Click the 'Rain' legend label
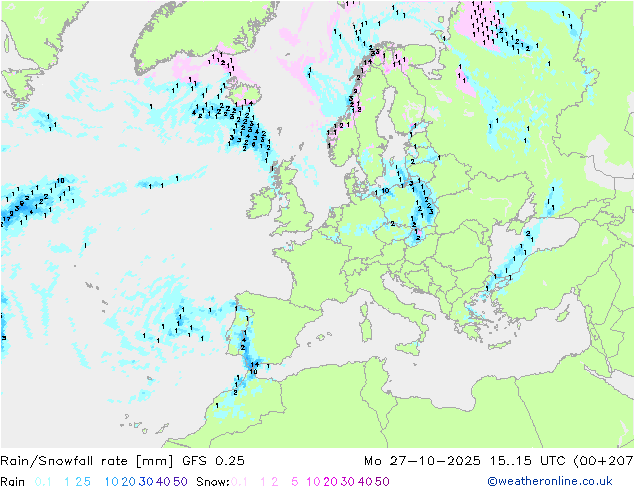Image resolution: width=634 pixels, height=490 pixels. click(13, 482)
